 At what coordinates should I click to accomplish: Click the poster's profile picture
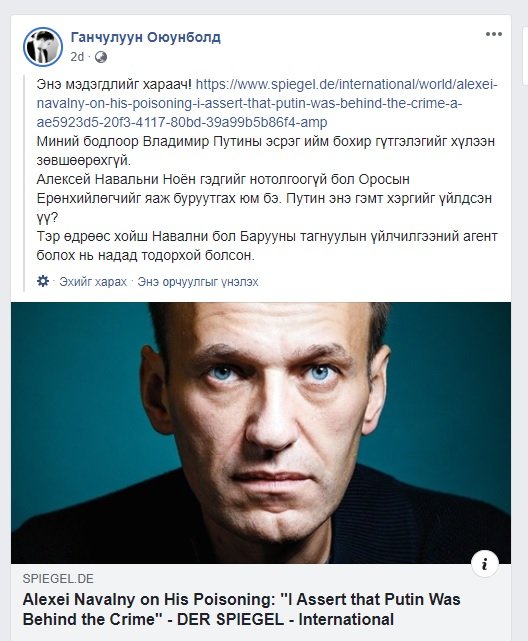coord(43,47)
